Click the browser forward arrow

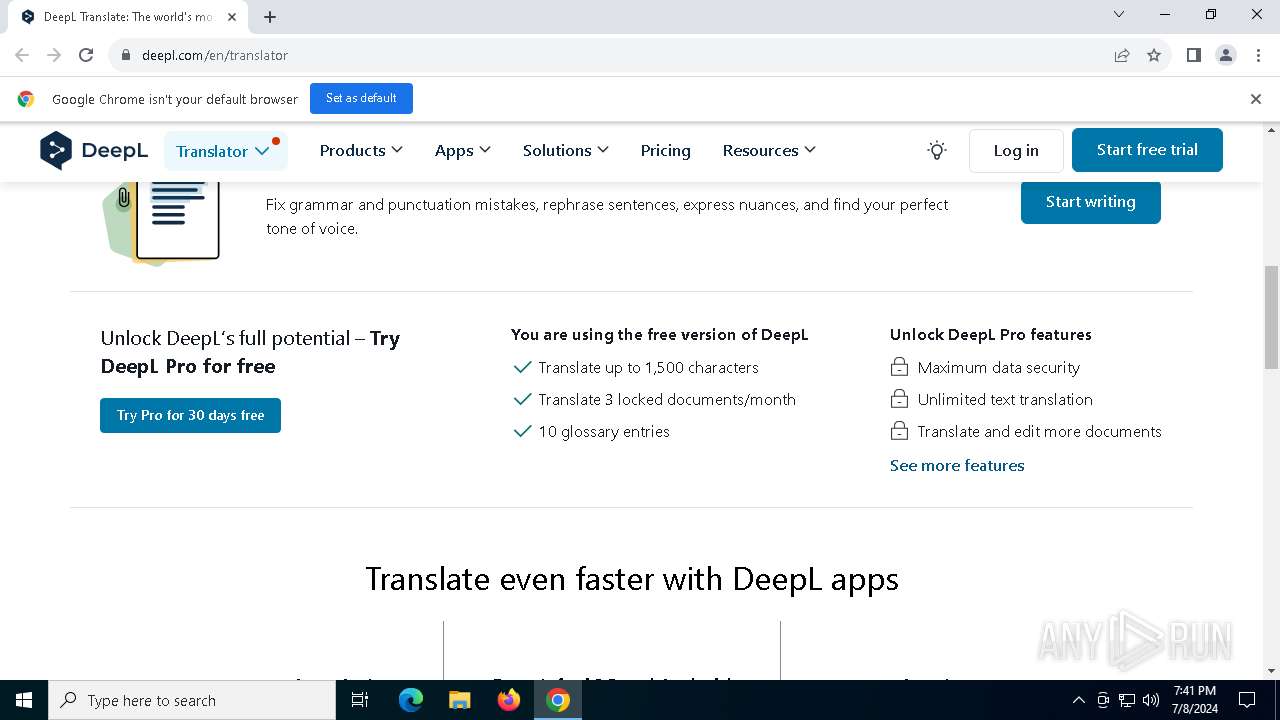pyautogui.click(x=54, y=55)
